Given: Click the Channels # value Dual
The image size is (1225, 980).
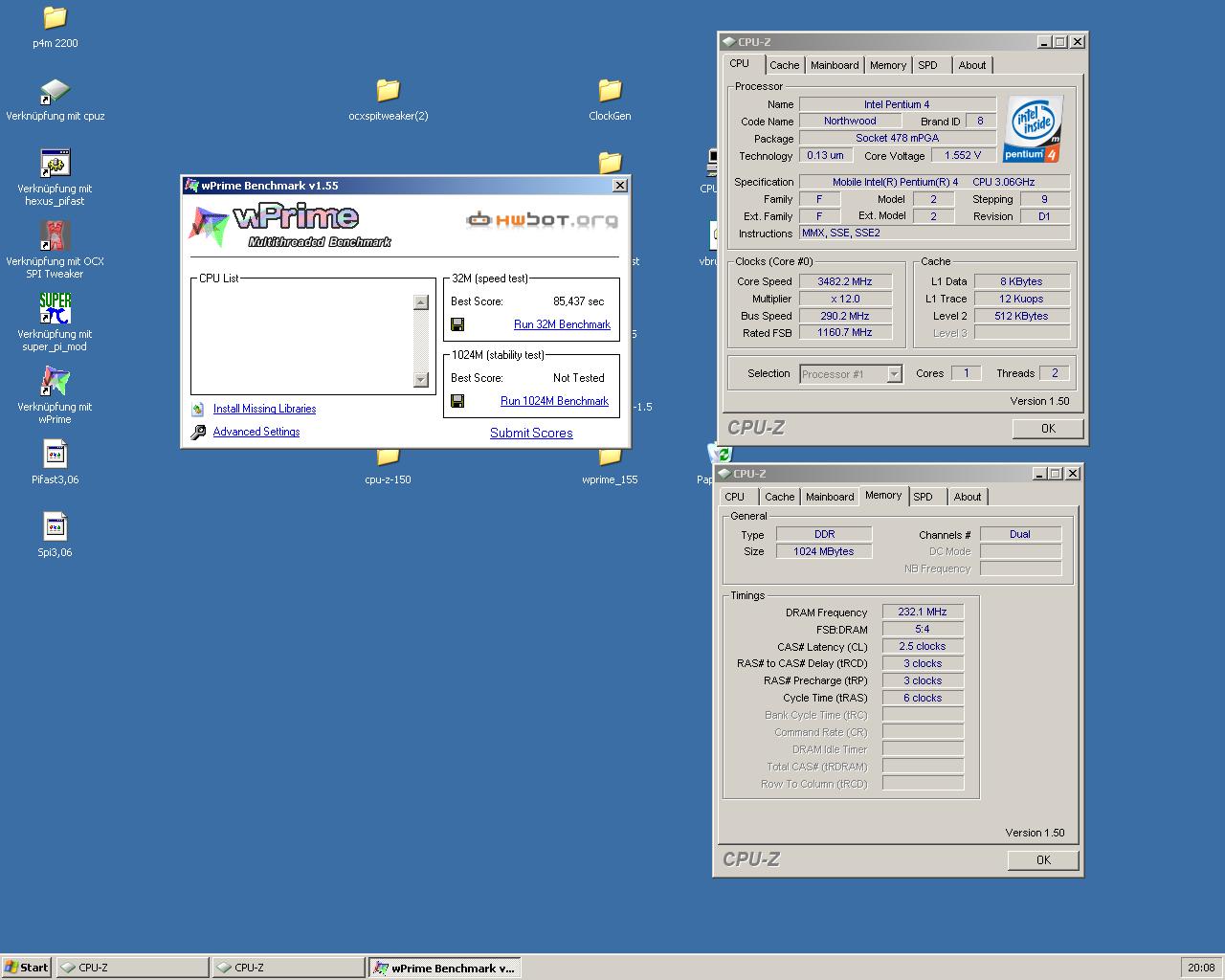Looking at the screenshot, I should pyautogui.click(x=1020, y=534).
